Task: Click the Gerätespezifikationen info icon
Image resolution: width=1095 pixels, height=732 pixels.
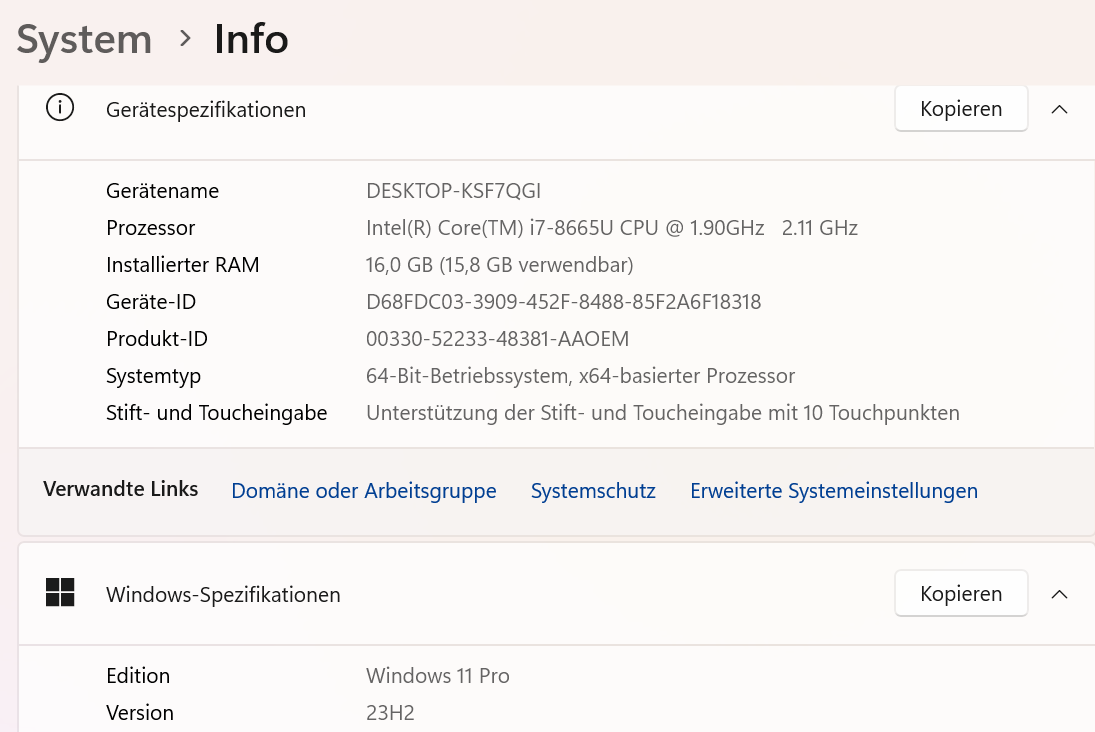Action: coord(59,108)
